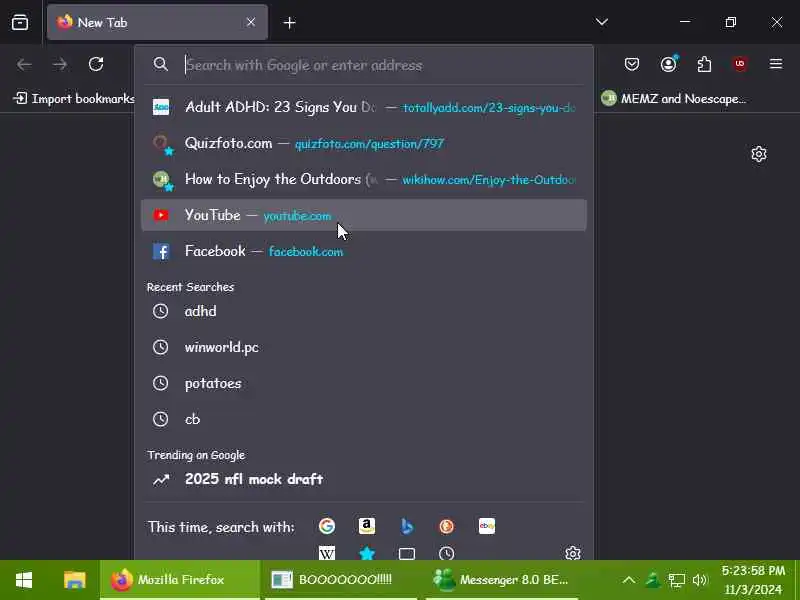Go back one page
The width and height of the screenshot is (800, 600).
click(x=24, y=64)
